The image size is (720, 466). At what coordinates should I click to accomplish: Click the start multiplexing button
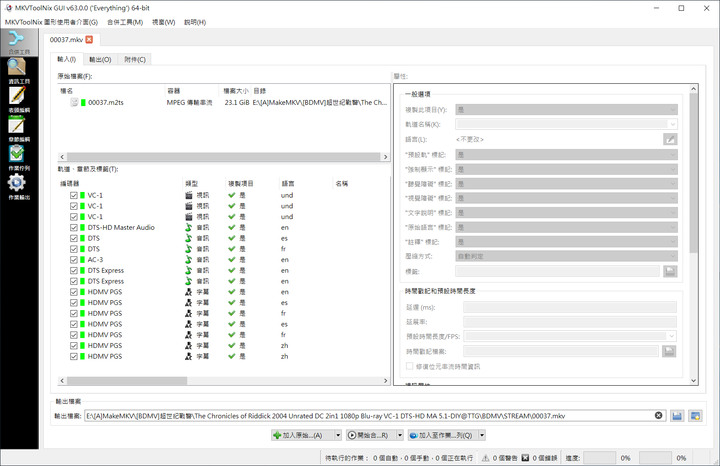(x=371, y=435)
